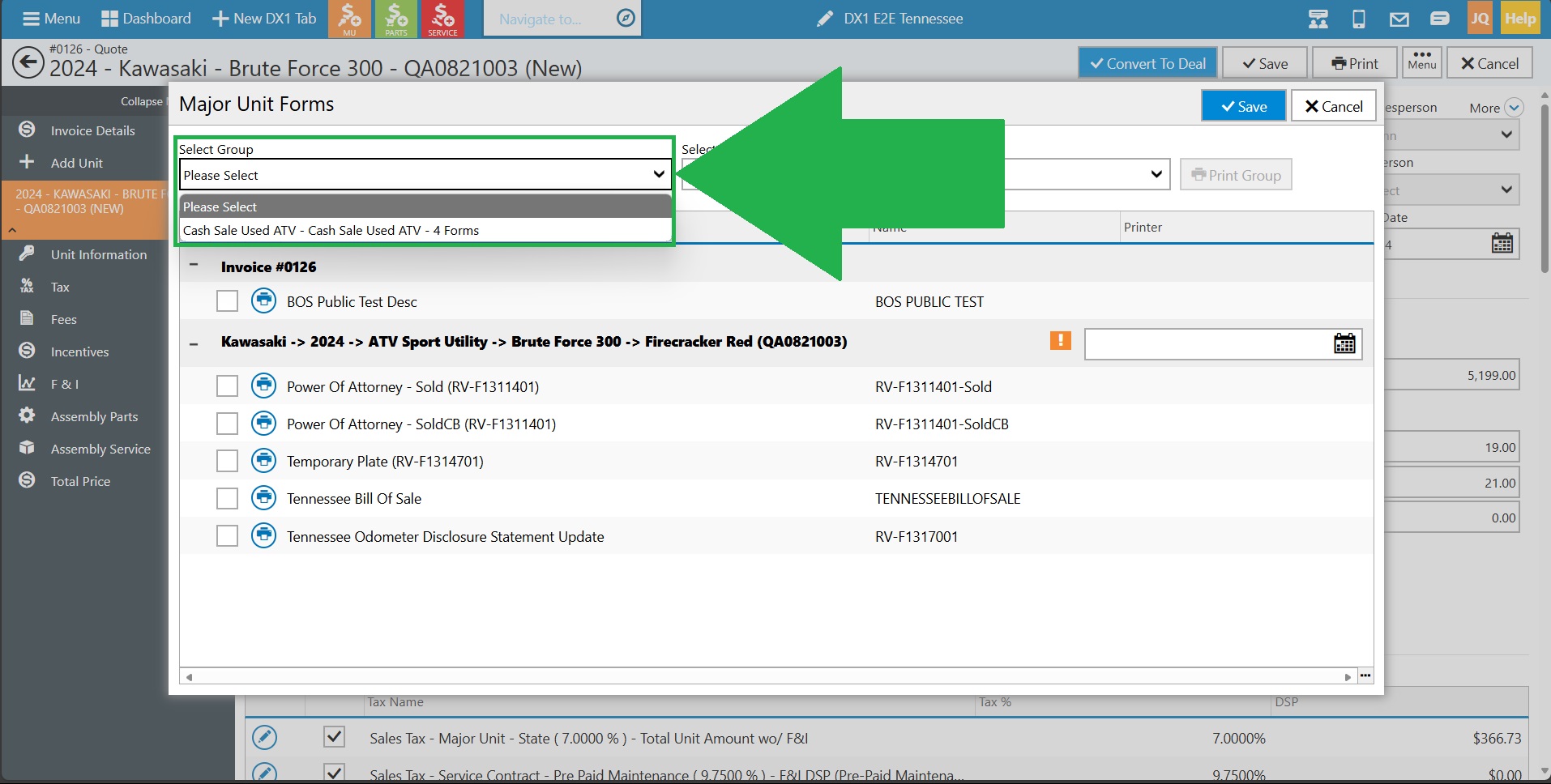
Task: Open calendar icon in Kawasaki unit date field
Action: coord(1344,343)
